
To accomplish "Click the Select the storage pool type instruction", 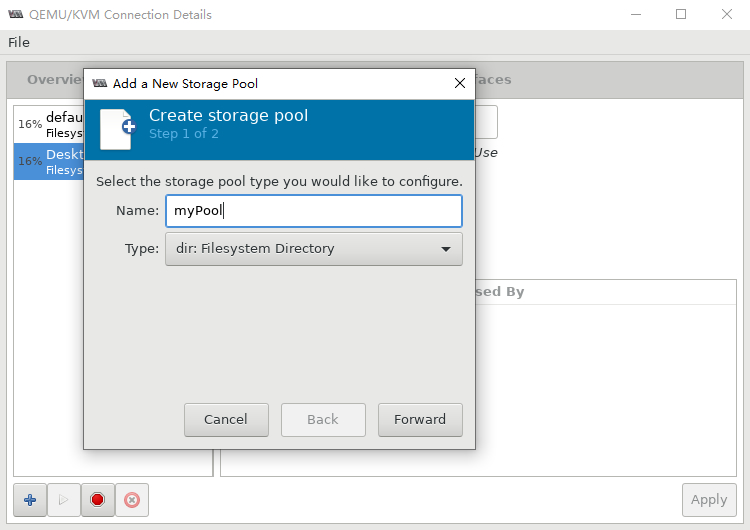I will click(x=279, y=182).
